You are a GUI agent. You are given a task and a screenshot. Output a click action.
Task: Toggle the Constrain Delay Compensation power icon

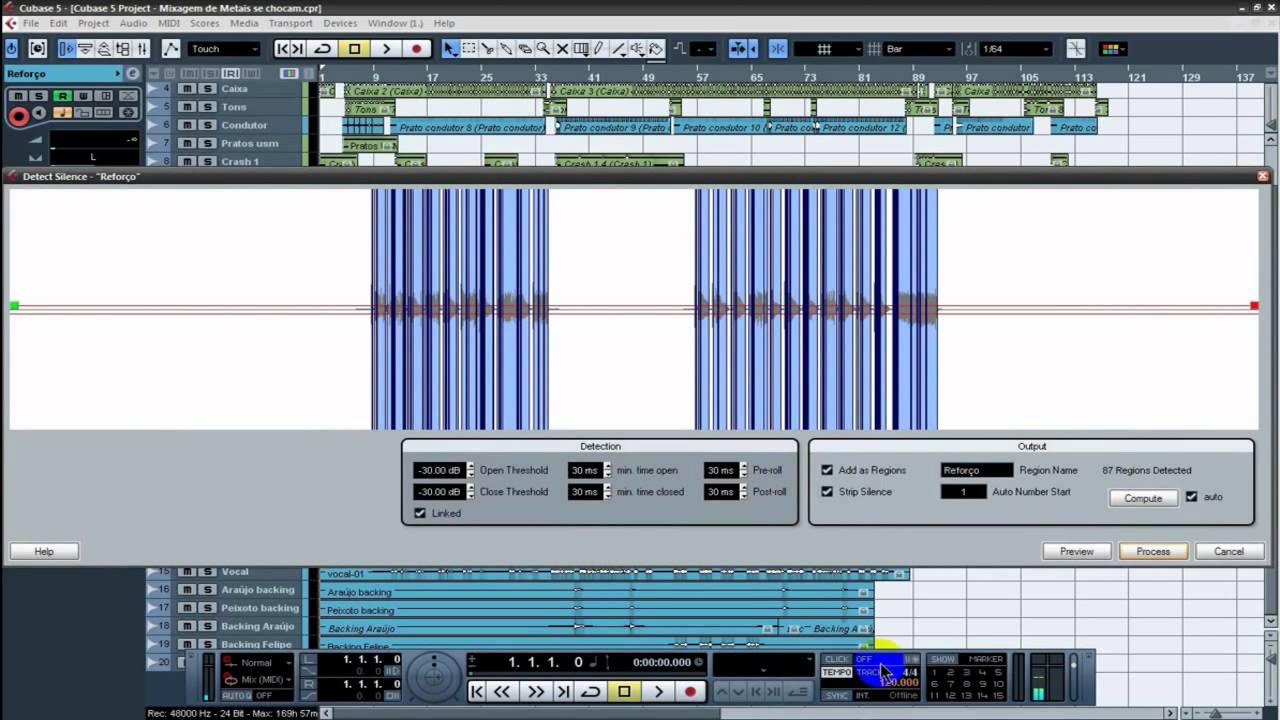(11, 48)
